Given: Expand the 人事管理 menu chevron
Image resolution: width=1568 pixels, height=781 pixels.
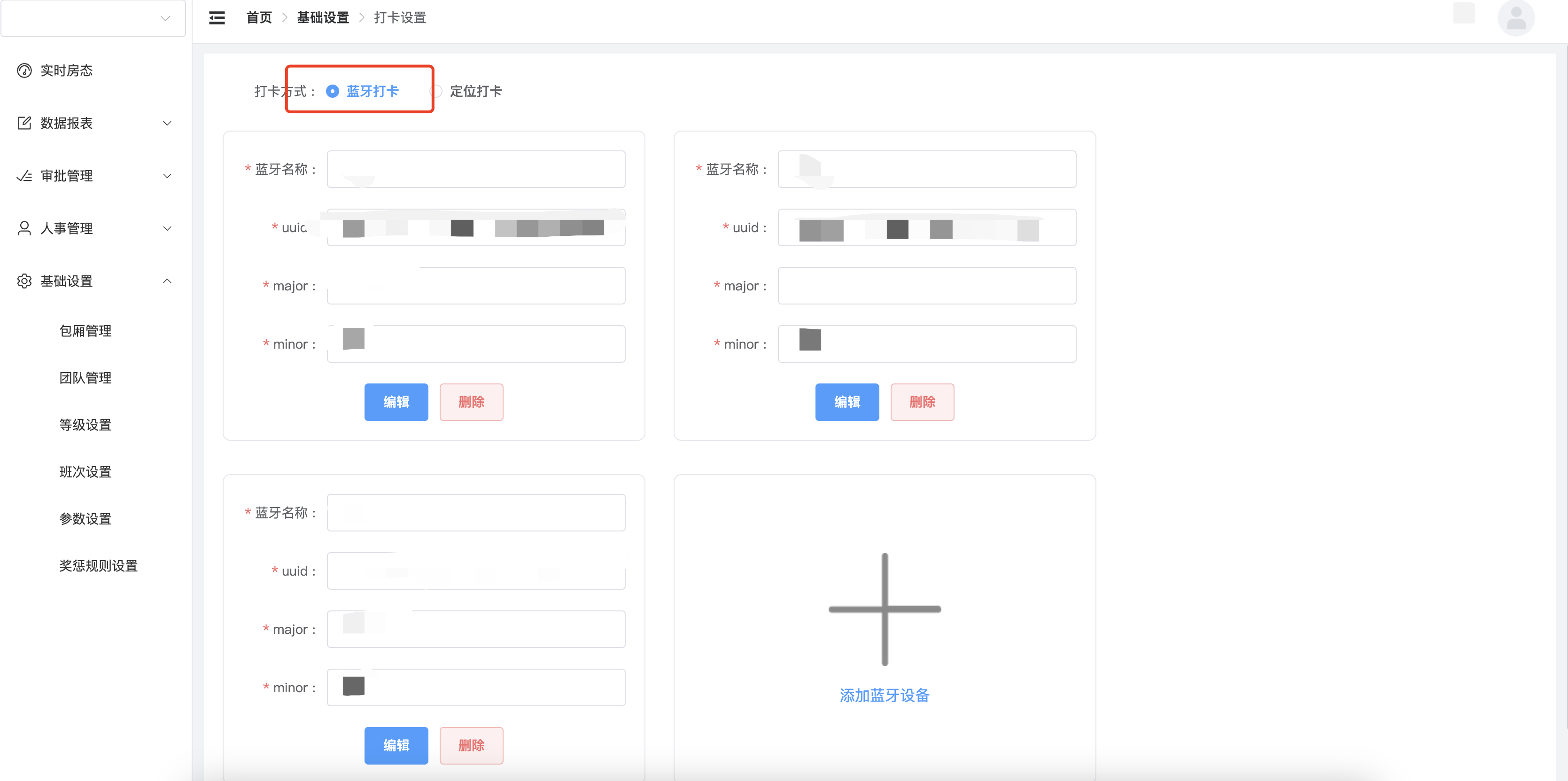Looking at the screenshot, I should click(167, 228).
